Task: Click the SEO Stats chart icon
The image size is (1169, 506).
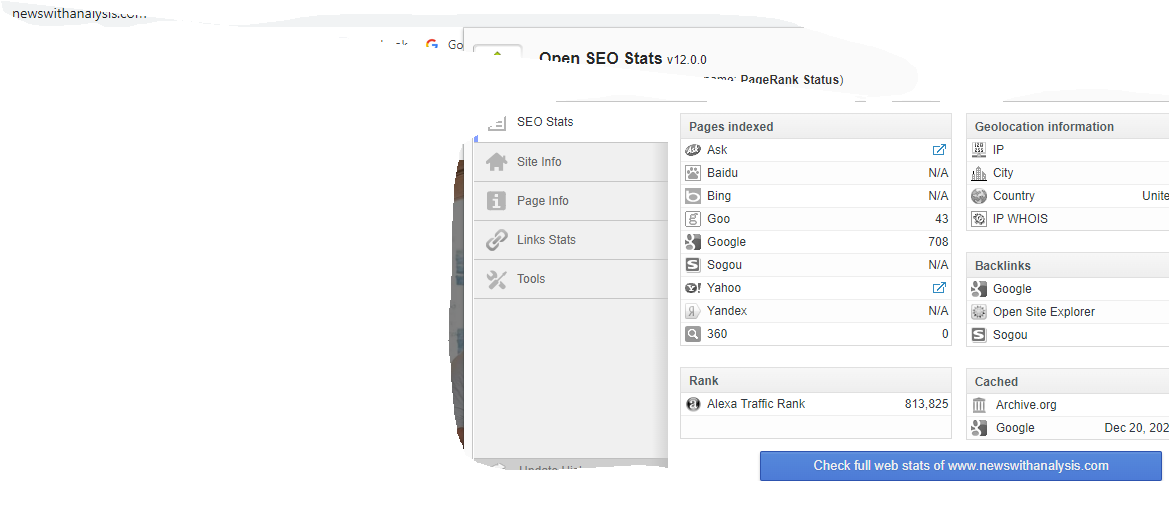Action: [x=497, y=123]
